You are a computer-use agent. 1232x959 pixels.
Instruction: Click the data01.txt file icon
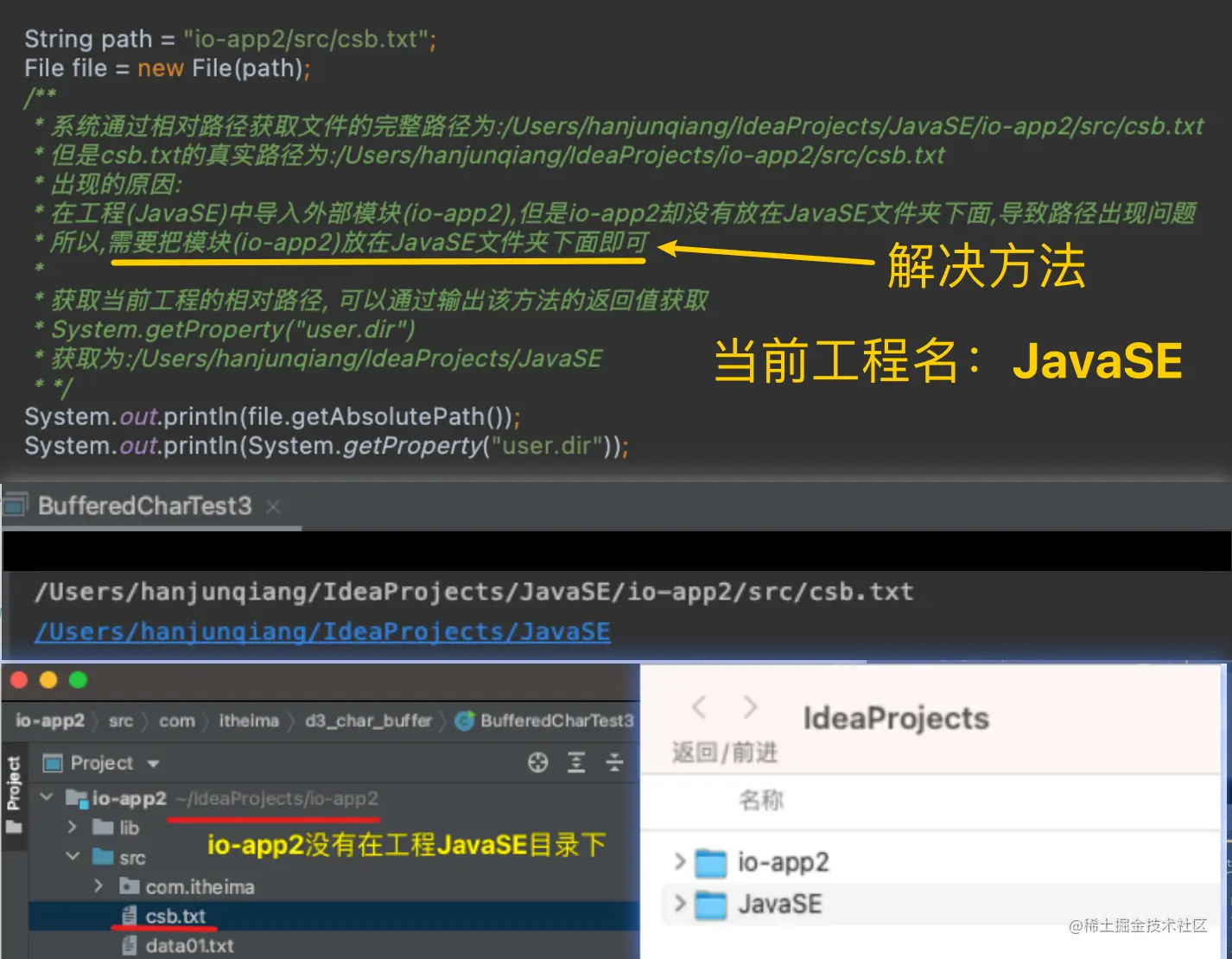pyautogui.click(x=129, y=945)
